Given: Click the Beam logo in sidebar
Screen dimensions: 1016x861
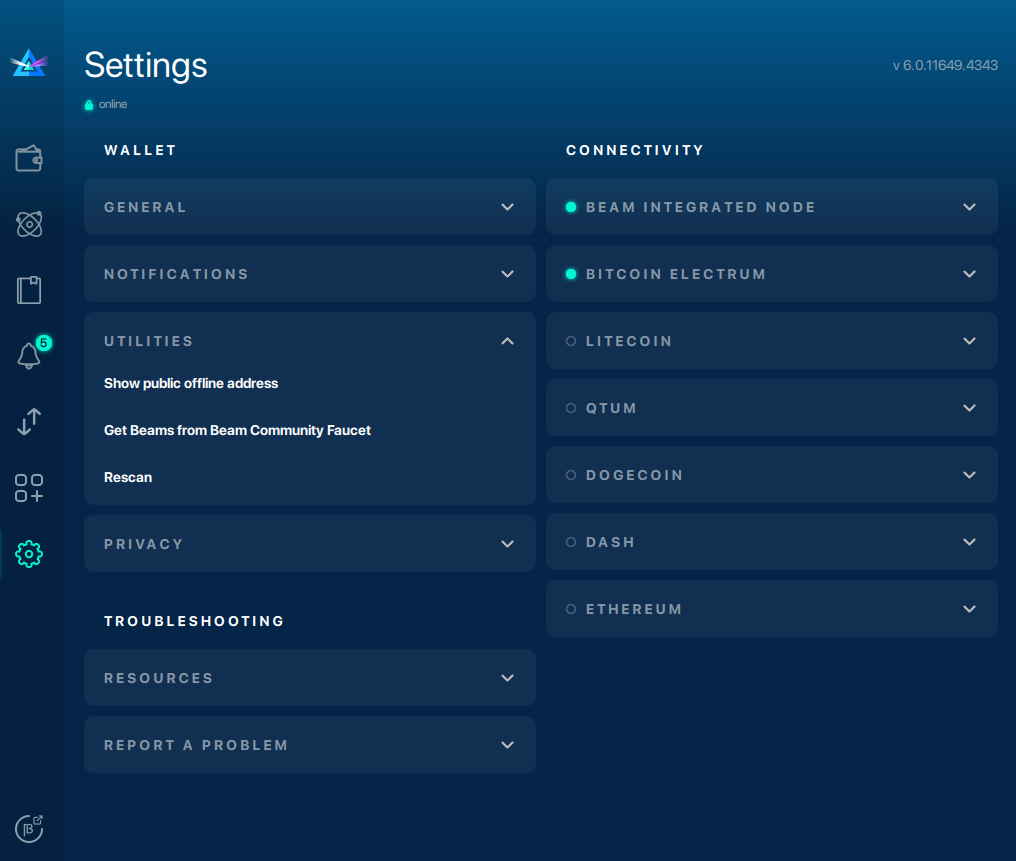Looking at the screenshot, I should click(x=29, y=63).
